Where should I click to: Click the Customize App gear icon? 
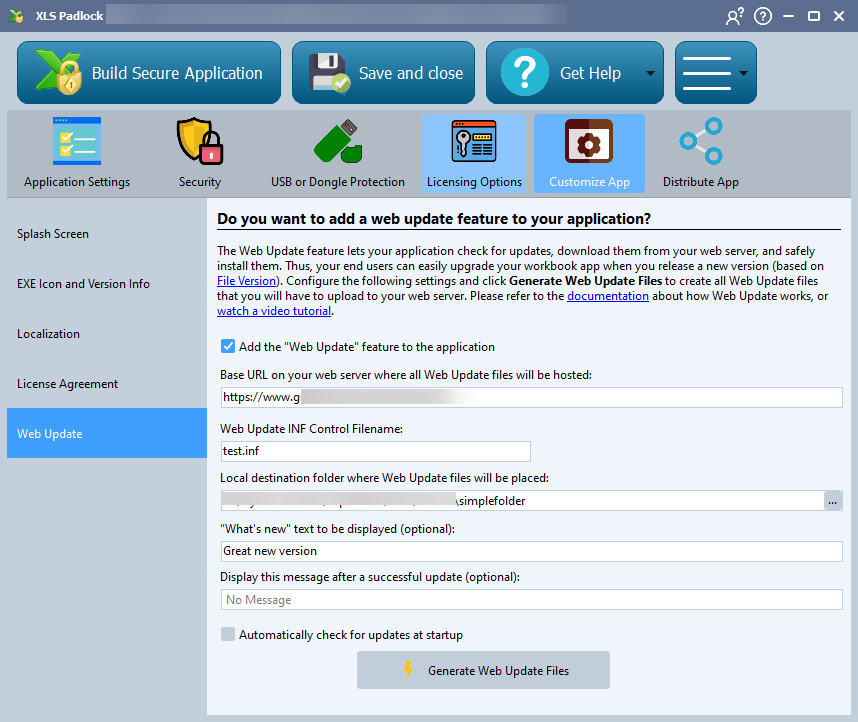[589, 142]
